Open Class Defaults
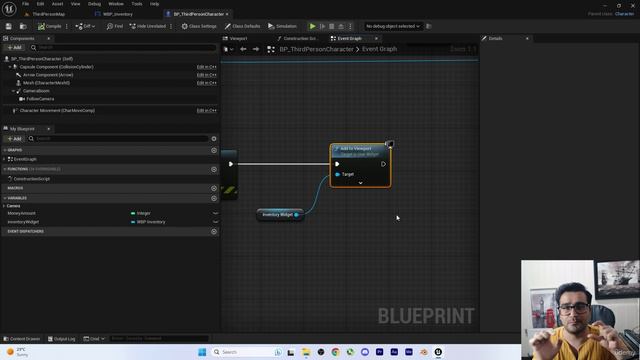 tap(242, 26)
